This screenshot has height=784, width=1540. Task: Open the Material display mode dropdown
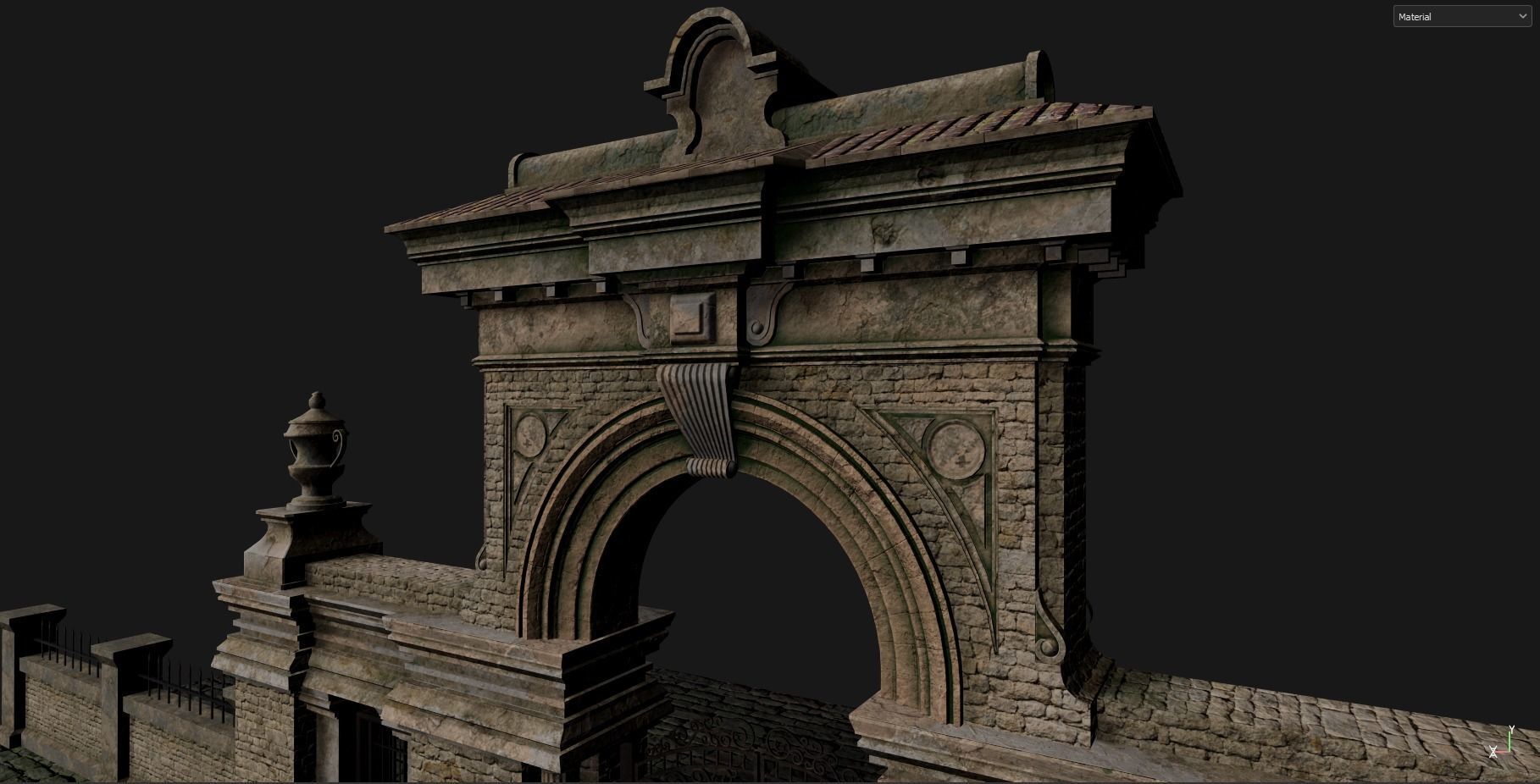tap(1462, 16)
